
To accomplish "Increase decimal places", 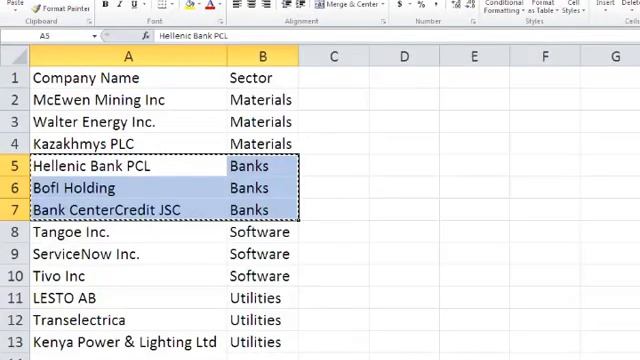I will click(x=456, y=4).
